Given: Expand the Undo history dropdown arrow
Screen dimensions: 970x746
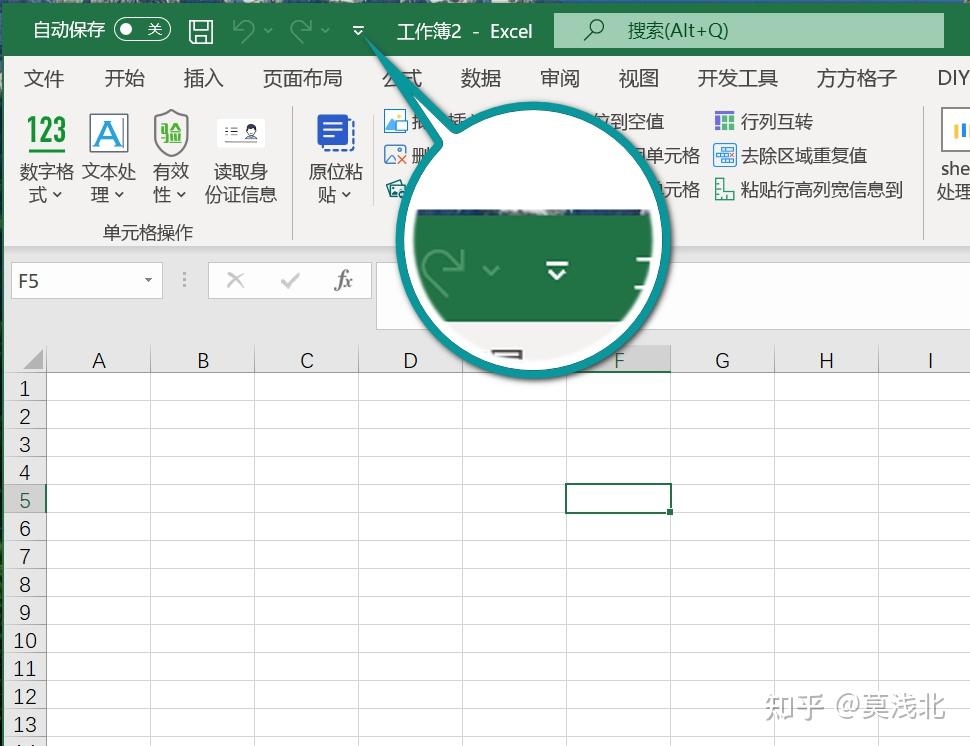Looking at the screenshot, I should coord(268,31).
